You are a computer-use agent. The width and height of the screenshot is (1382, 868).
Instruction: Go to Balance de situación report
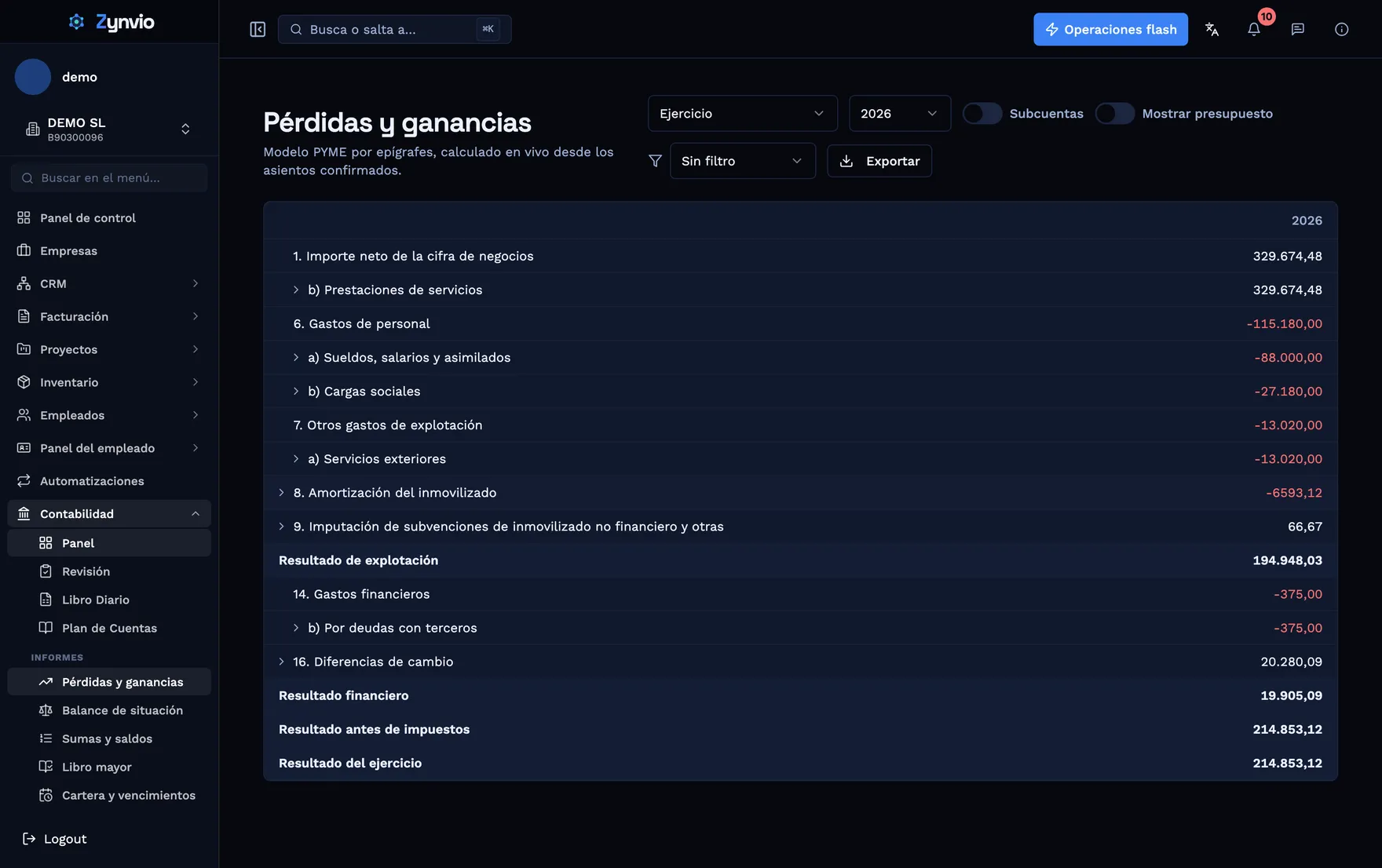tap(109, 710)
